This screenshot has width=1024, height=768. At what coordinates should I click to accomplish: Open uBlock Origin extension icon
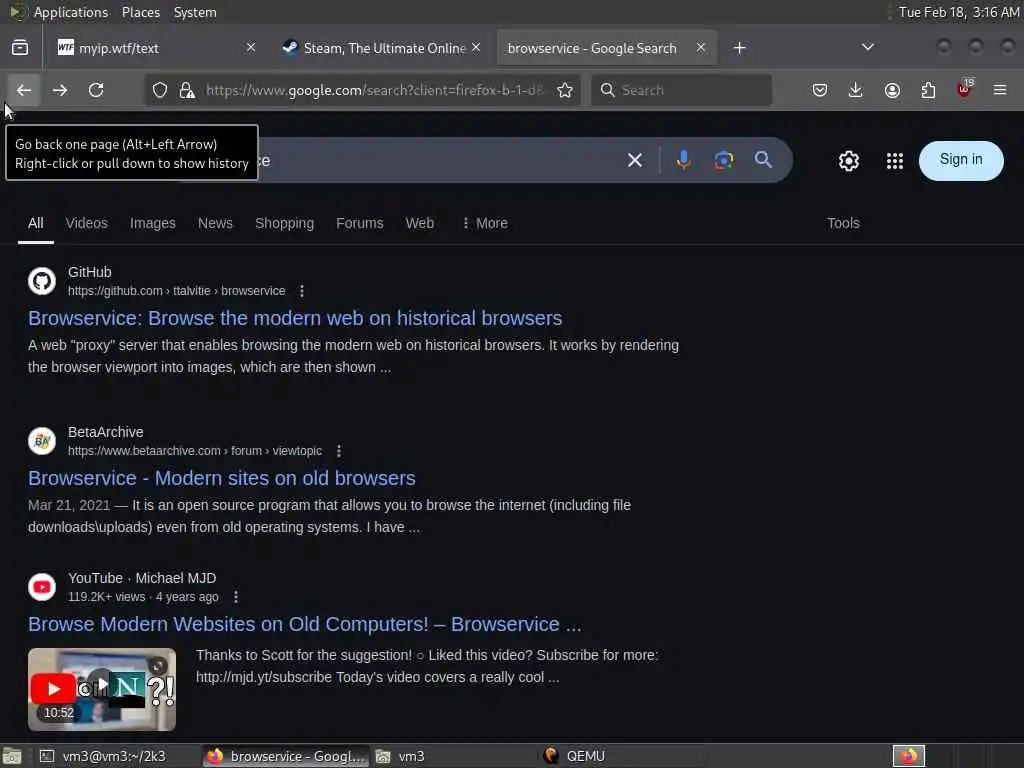965,89
